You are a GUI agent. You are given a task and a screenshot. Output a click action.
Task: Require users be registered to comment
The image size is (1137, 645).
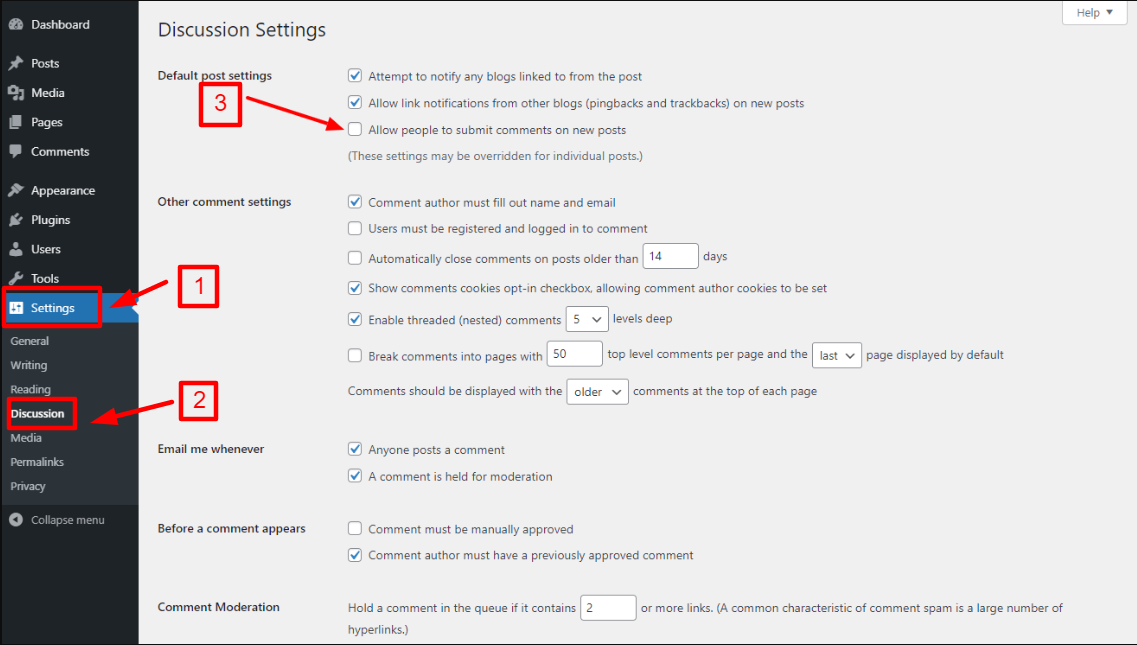355,228
